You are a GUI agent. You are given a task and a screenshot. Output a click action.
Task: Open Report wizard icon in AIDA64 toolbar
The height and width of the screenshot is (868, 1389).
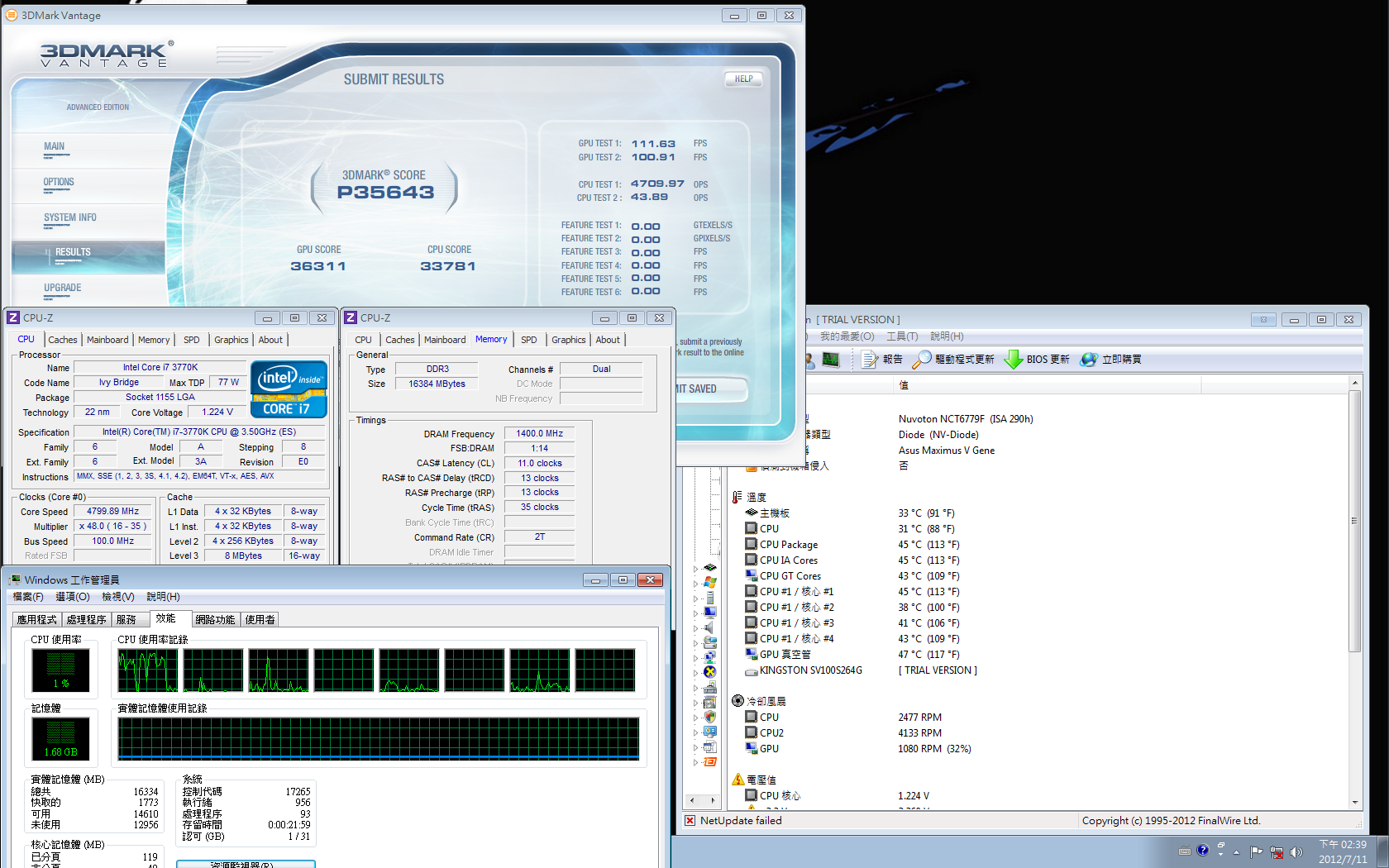(870, 360)
